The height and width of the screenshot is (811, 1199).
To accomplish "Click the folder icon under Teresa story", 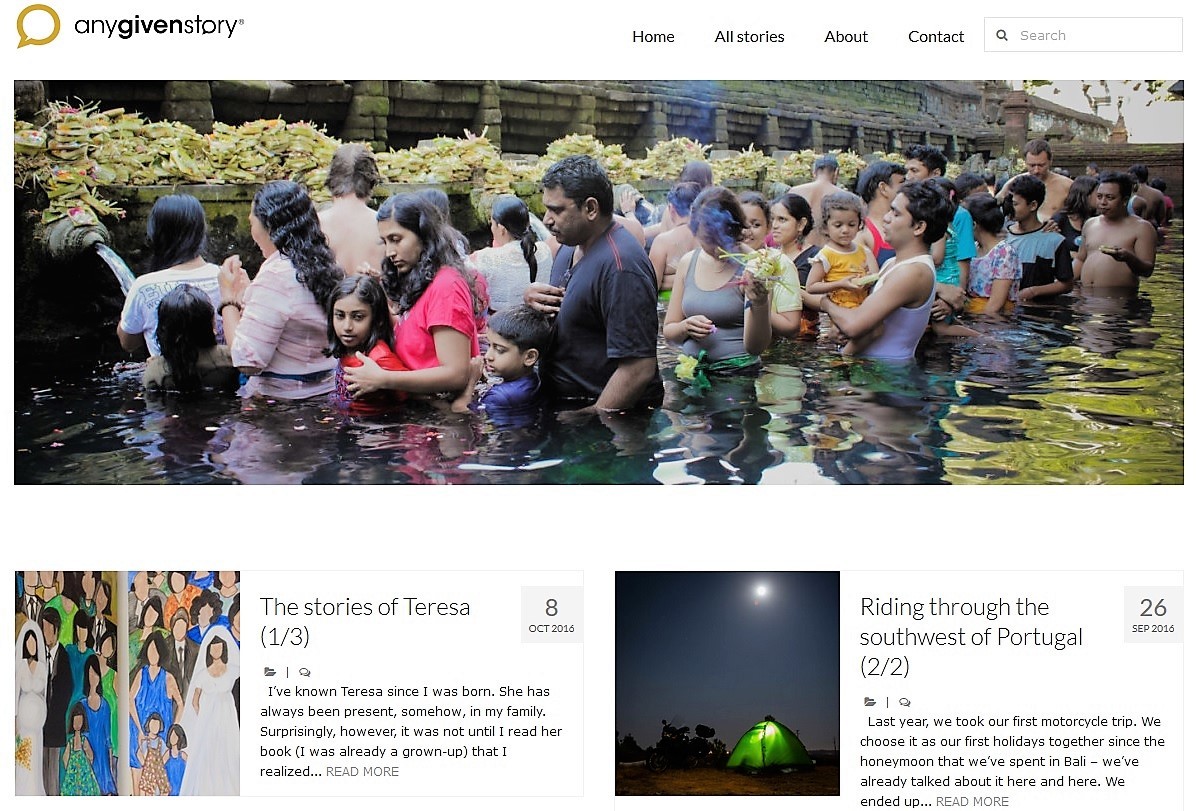I will click(270, 672).
